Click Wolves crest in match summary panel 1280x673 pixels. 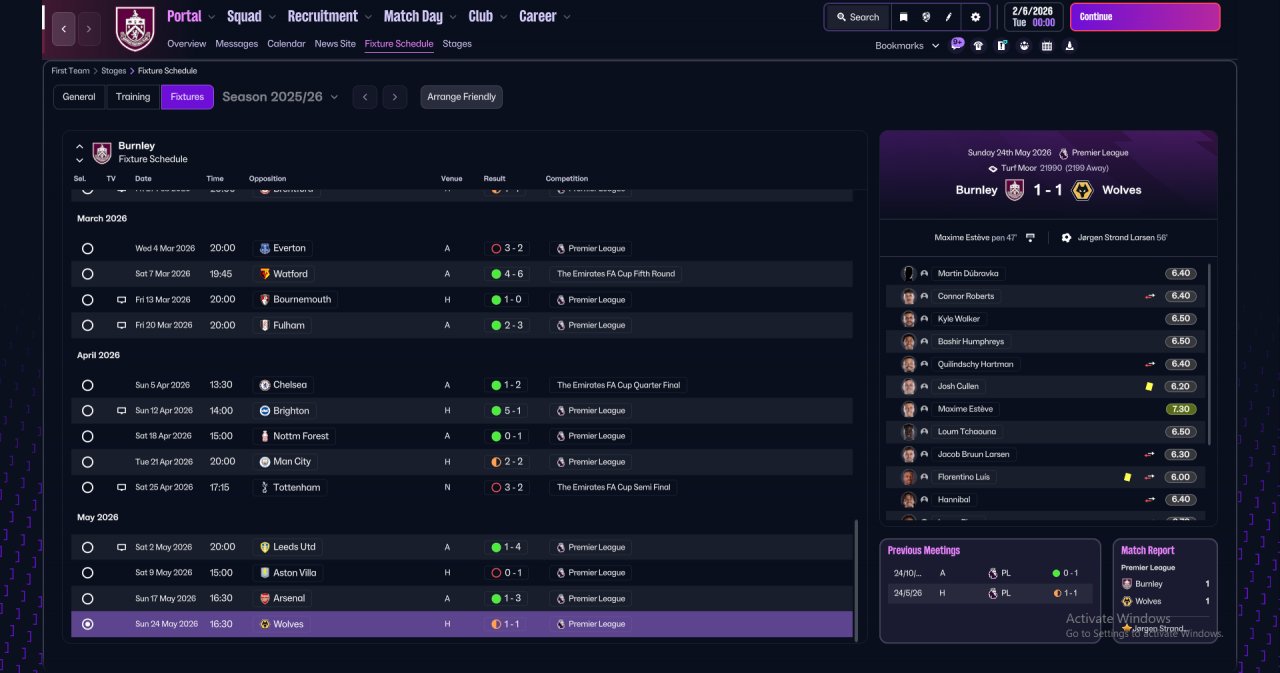click(x=1081, y=190)
